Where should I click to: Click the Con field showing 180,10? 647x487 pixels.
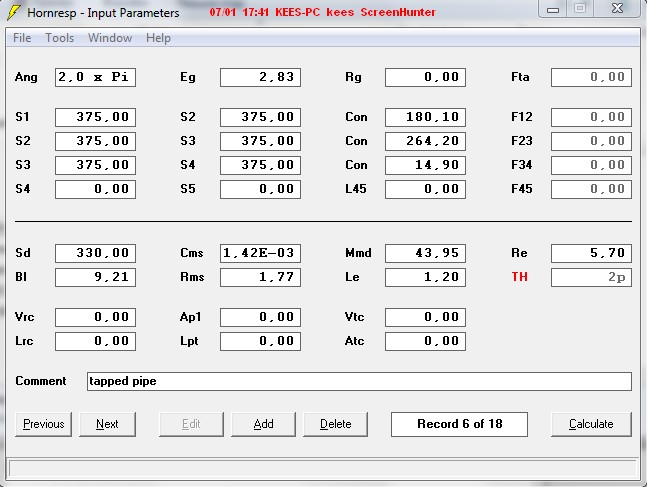click(425, 118)
